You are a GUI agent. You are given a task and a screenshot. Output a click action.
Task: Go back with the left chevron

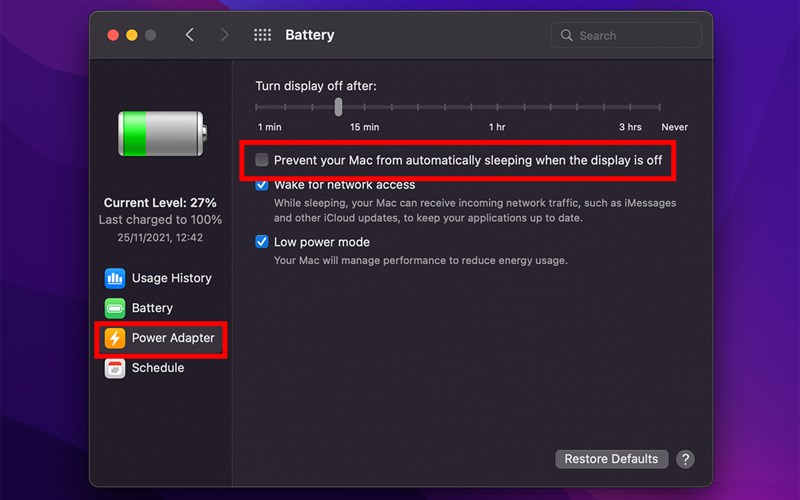(x=190, y=35)
